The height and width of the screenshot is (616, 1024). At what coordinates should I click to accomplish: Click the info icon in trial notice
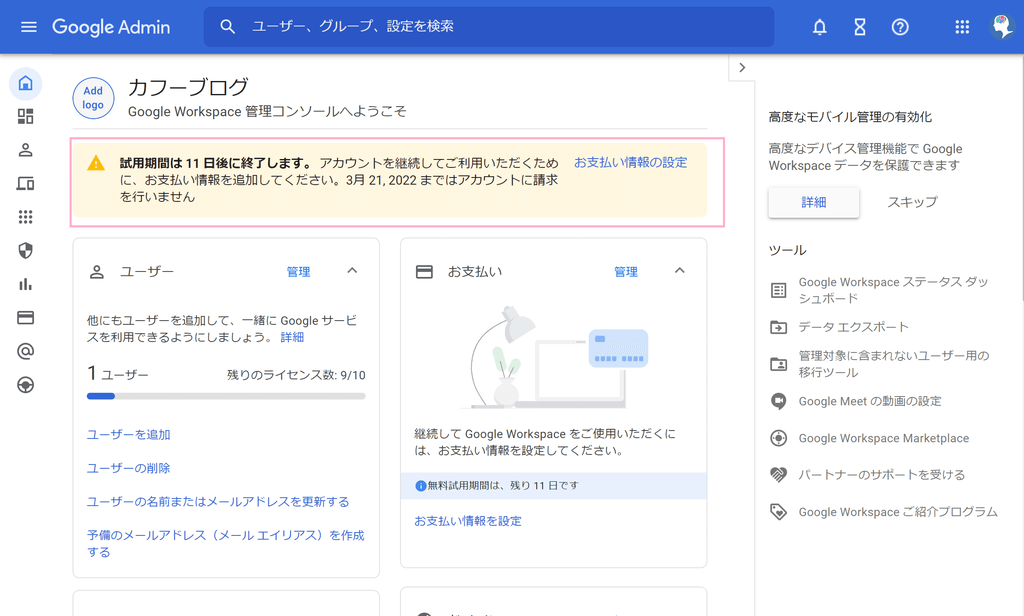421,486
